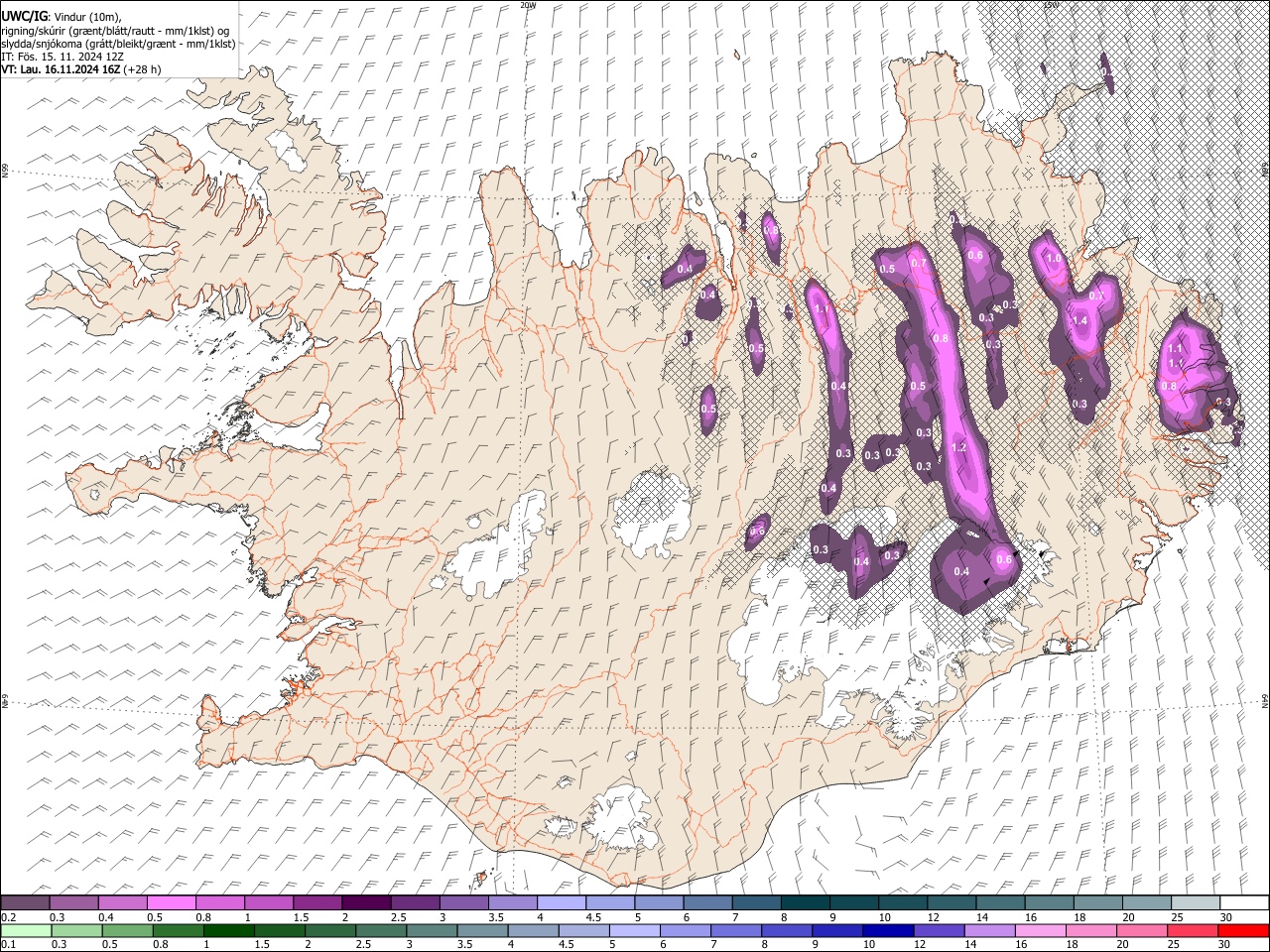Click the 1–1.5 darkest green swatch, bottom row
This screenshot has height=952, width=1270.
(229, 930)
